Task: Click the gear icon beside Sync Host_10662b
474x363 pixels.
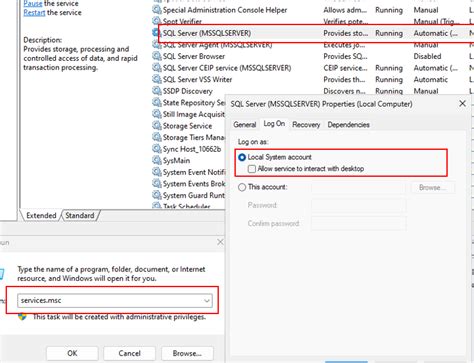Action: pyautogui.click(x=157, y=149)
